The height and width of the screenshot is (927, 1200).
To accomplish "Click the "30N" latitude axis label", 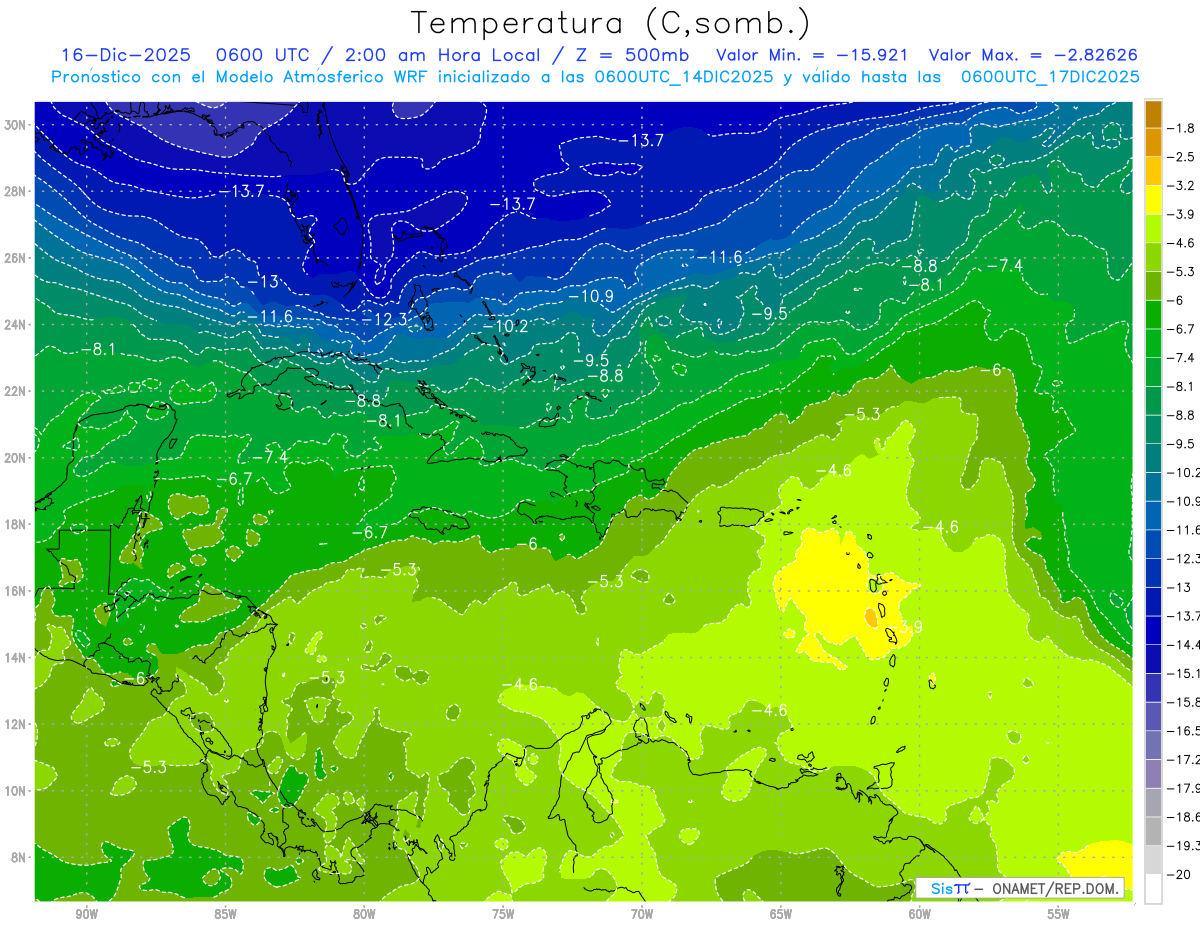I will click(x=16, y=125).
